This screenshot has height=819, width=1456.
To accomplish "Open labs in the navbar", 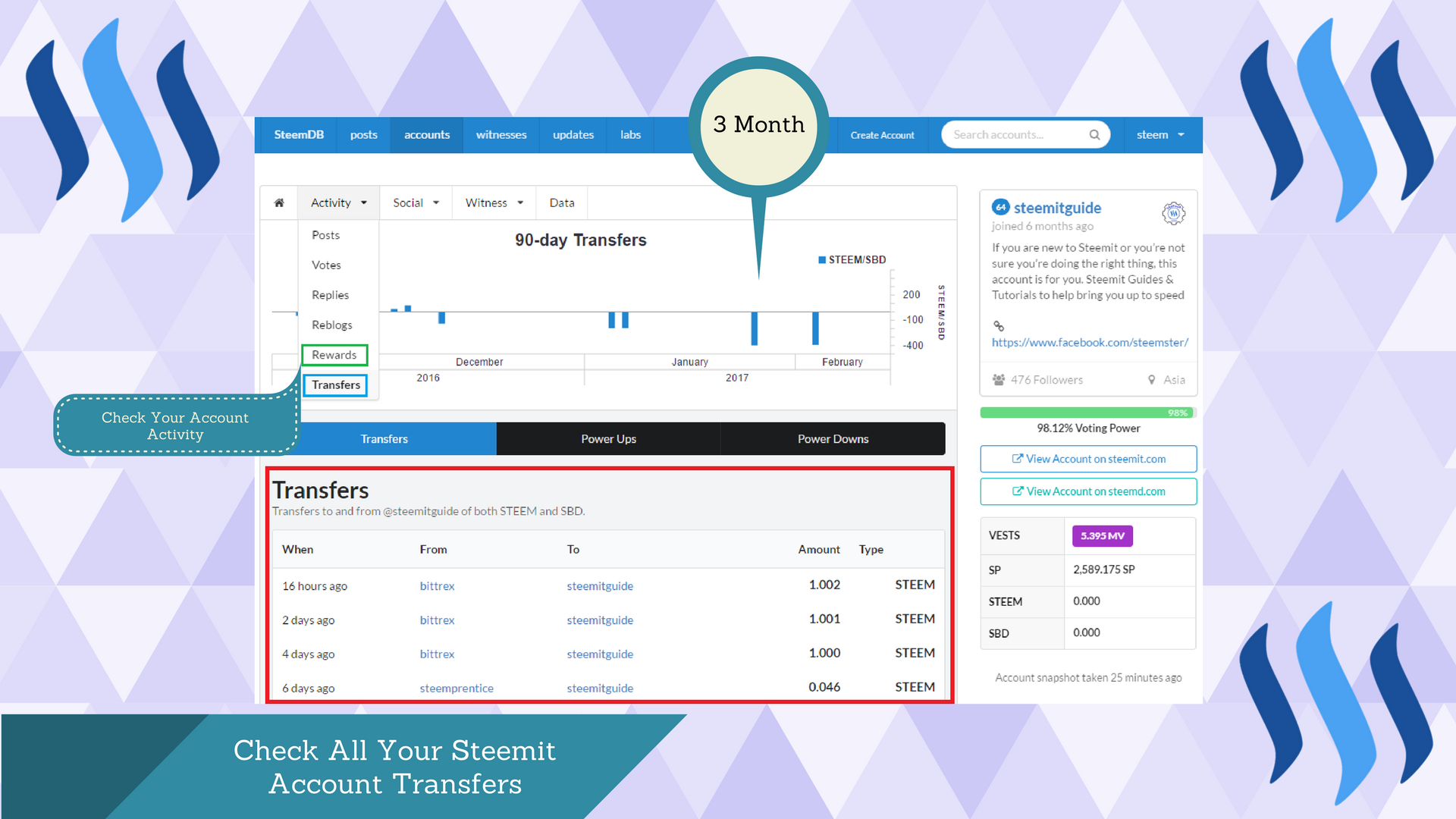I will pyautogui.click(x=630, y=135).
